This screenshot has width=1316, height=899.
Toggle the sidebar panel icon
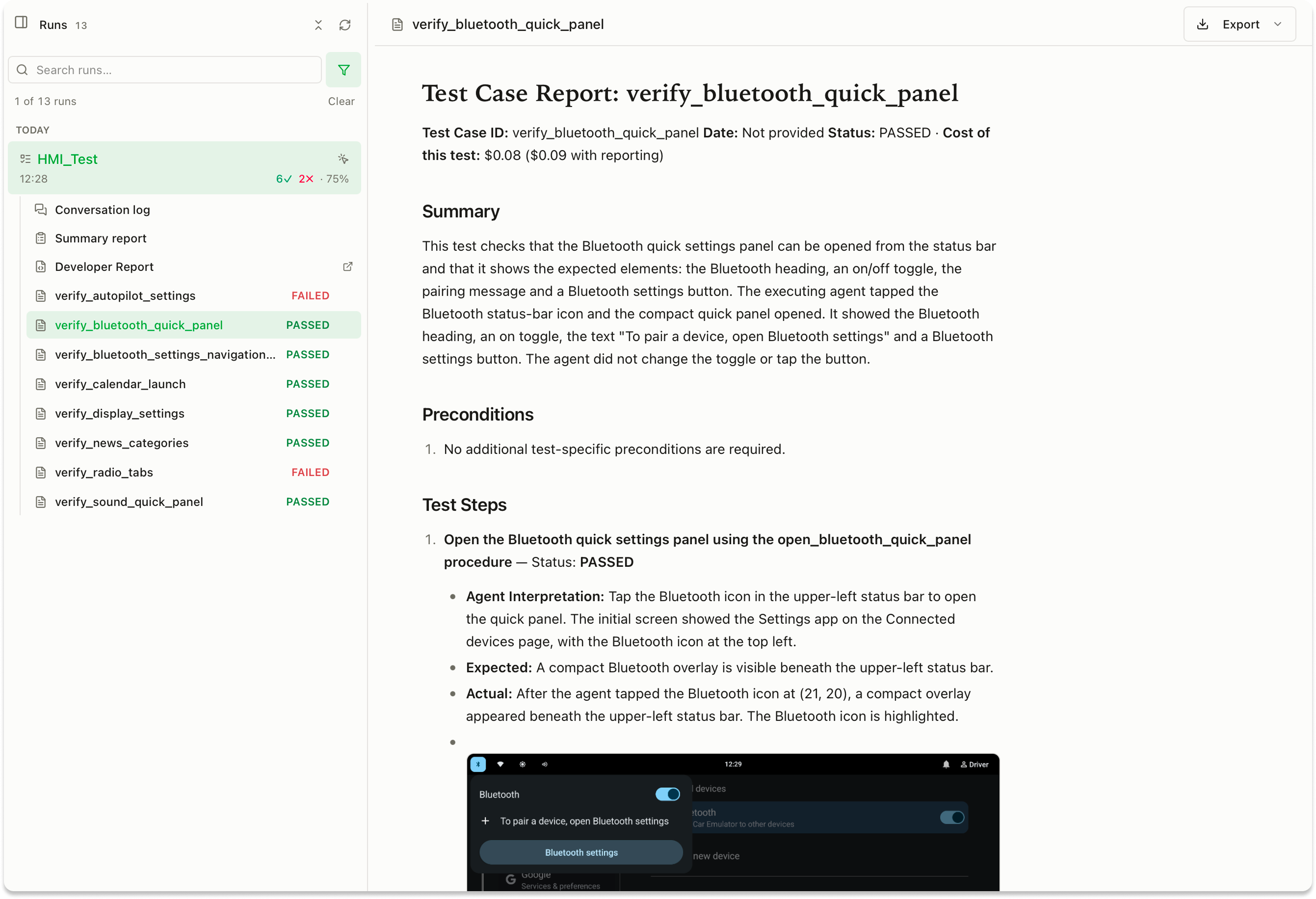tap(21, 23)
